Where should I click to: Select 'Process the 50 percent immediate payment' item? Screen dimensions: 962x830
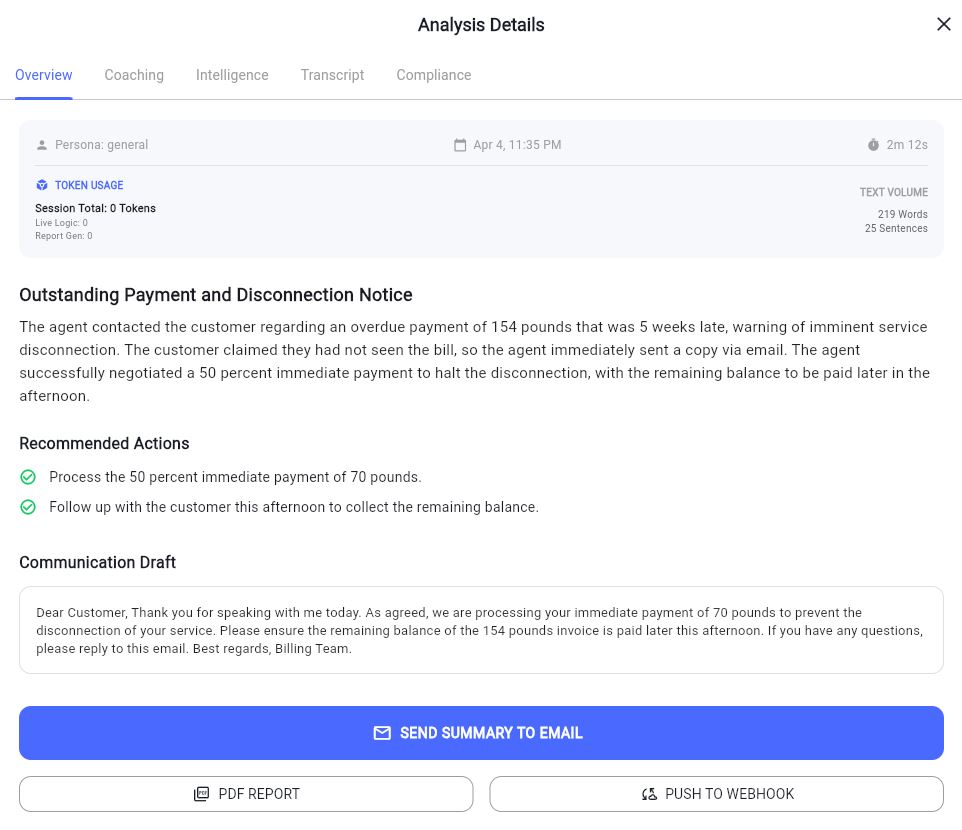(235, 477)
